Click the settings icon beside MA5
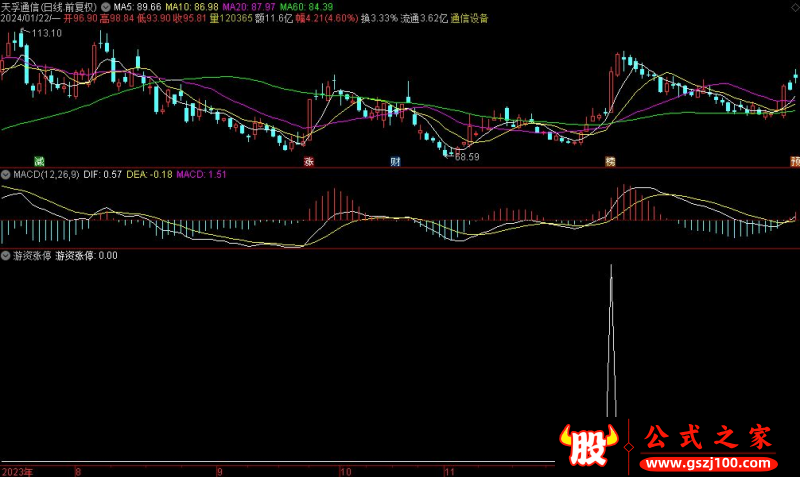Viewport: 800px width, 477px height. tap(107, 6)
